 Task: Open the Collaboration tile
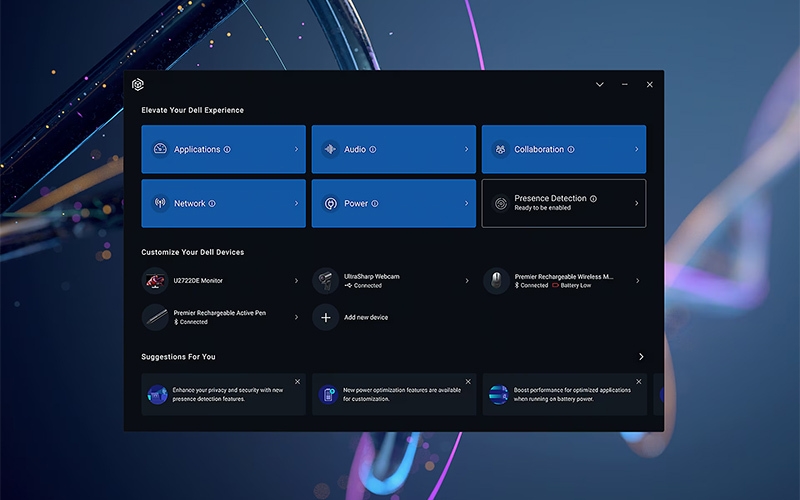click(563, 149)
